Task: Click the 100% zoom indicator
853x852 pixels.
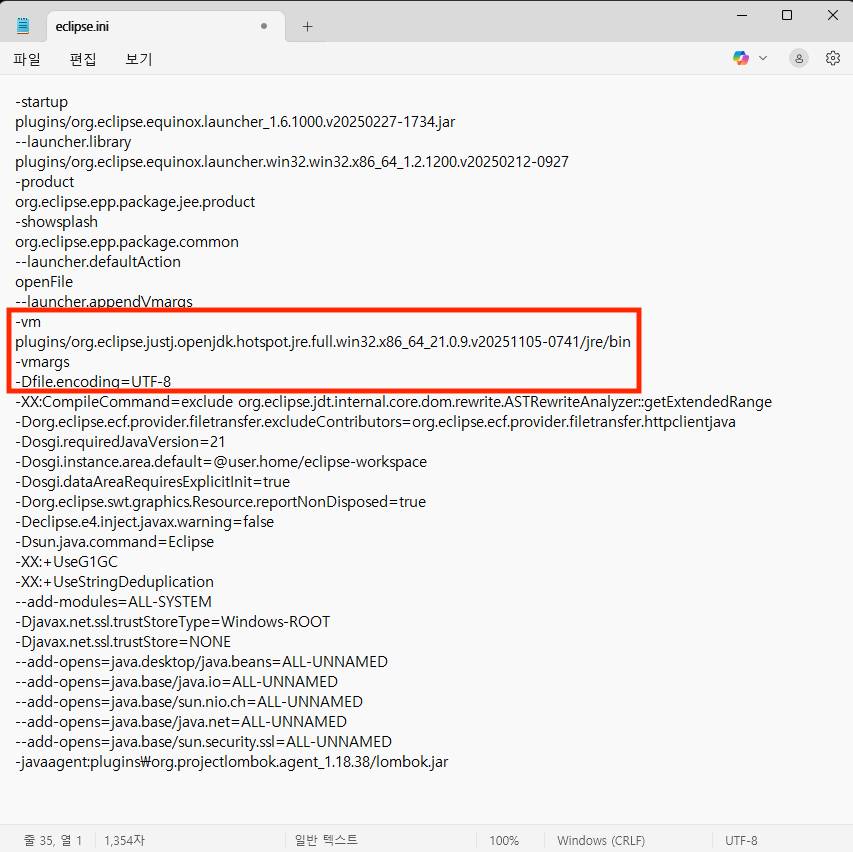Action: tap(505, 840)
